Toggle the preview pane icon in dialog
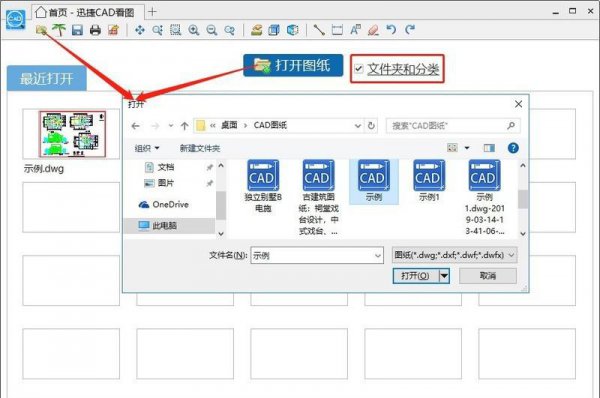 [x=489, y=148]
